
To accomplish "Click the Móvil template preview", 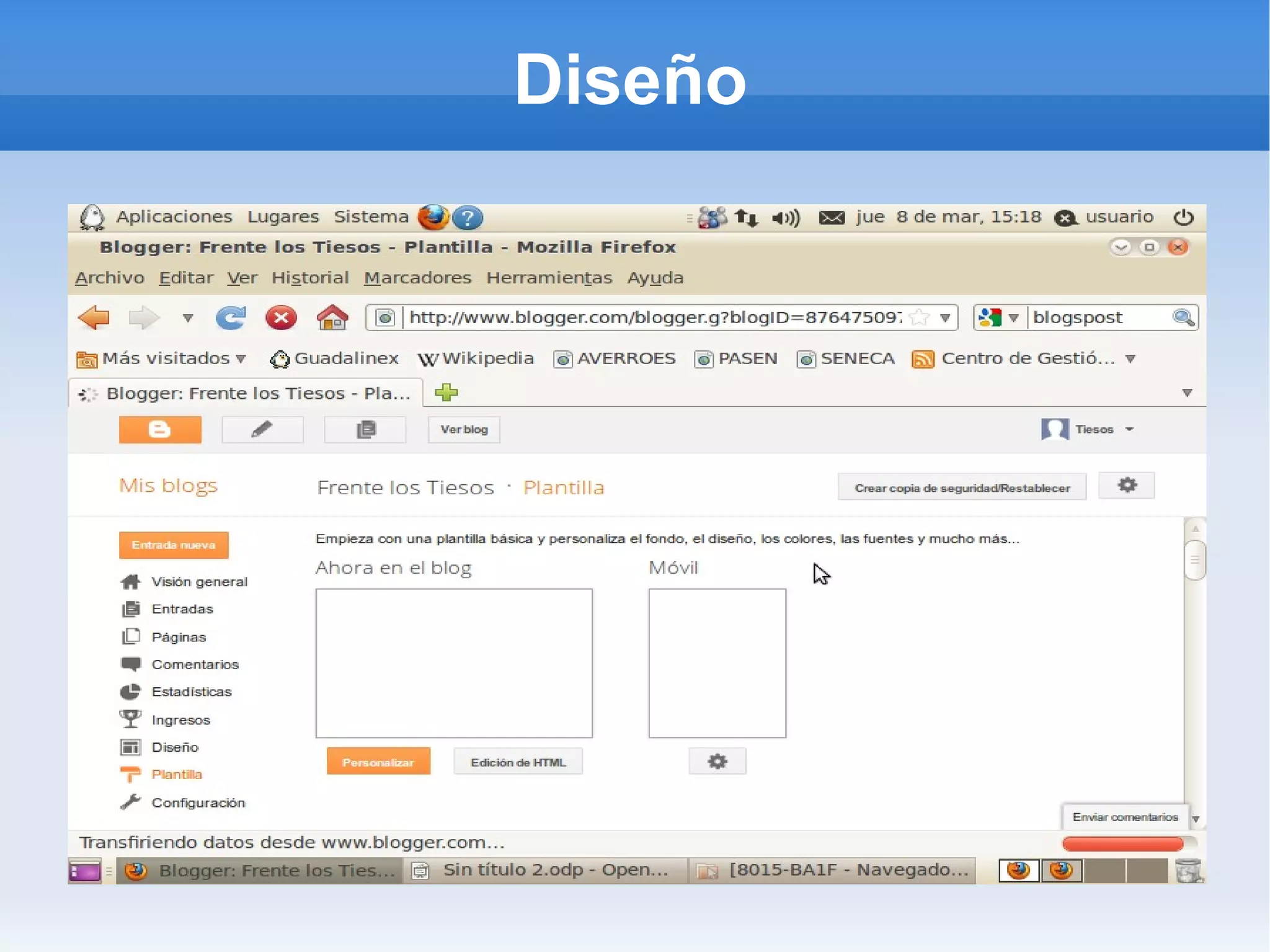I will point(717,663).
